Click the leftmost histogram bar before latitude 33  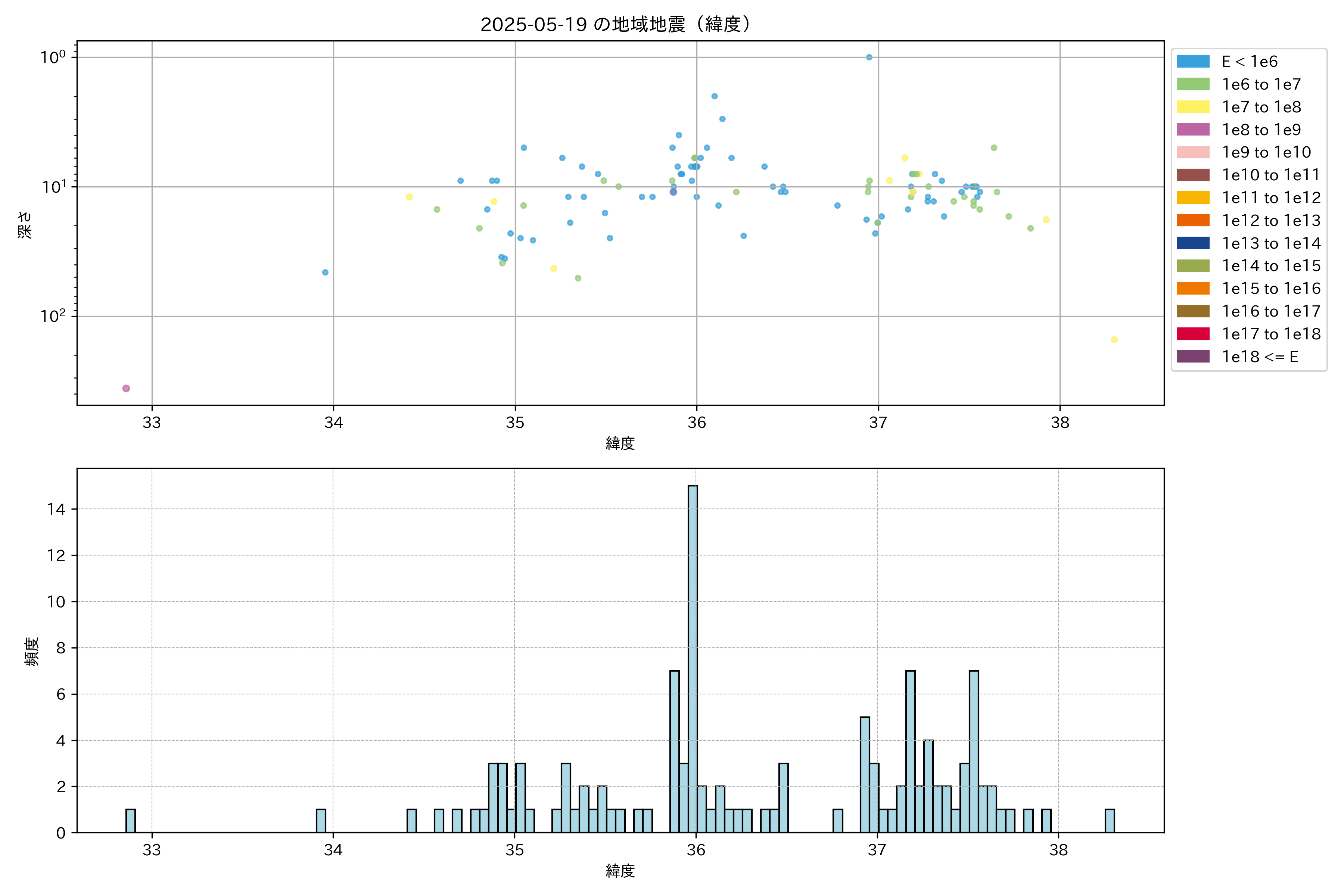(x=130, y=821)
